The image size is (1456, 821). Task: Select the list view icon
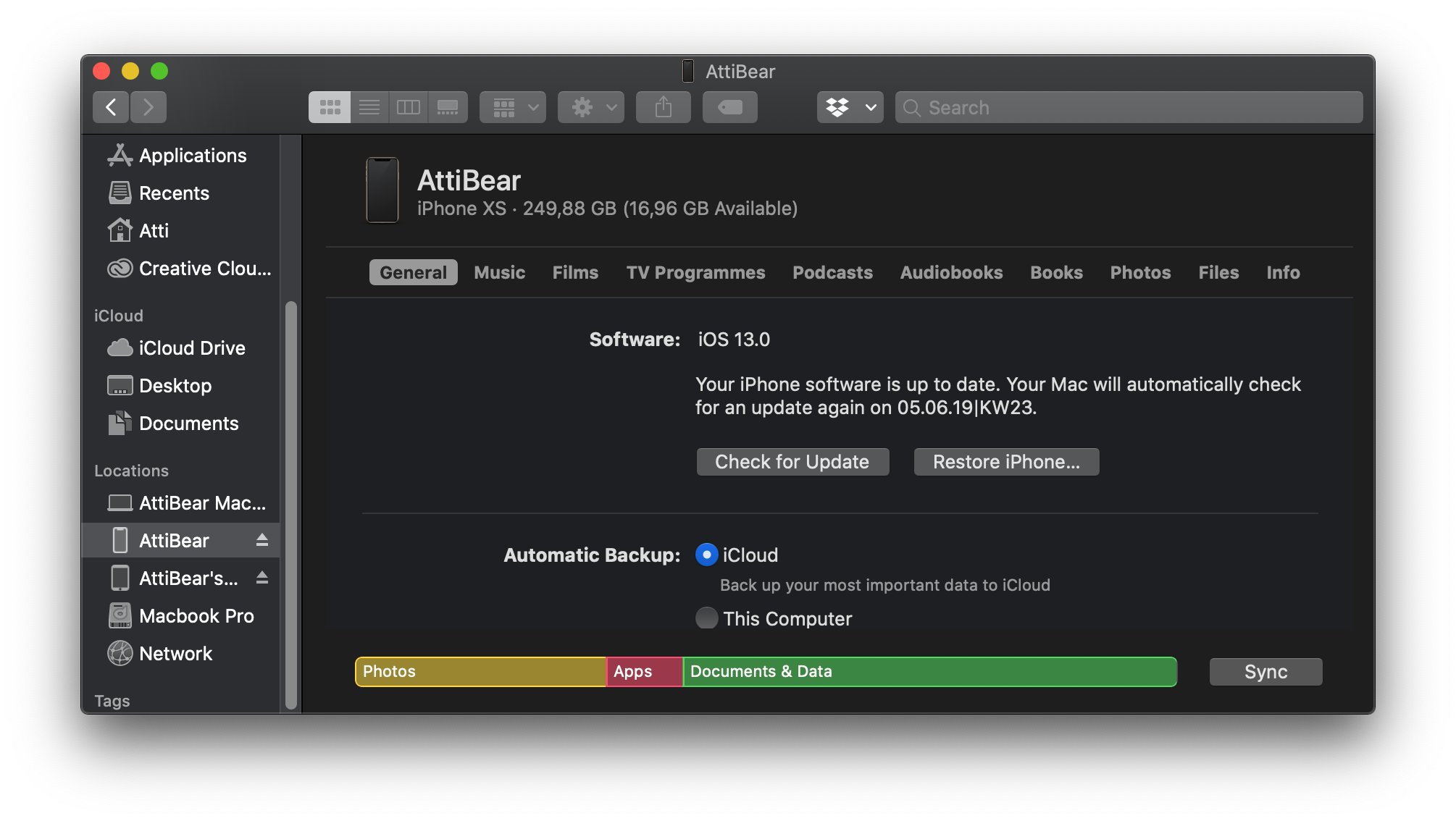[370, 107]
